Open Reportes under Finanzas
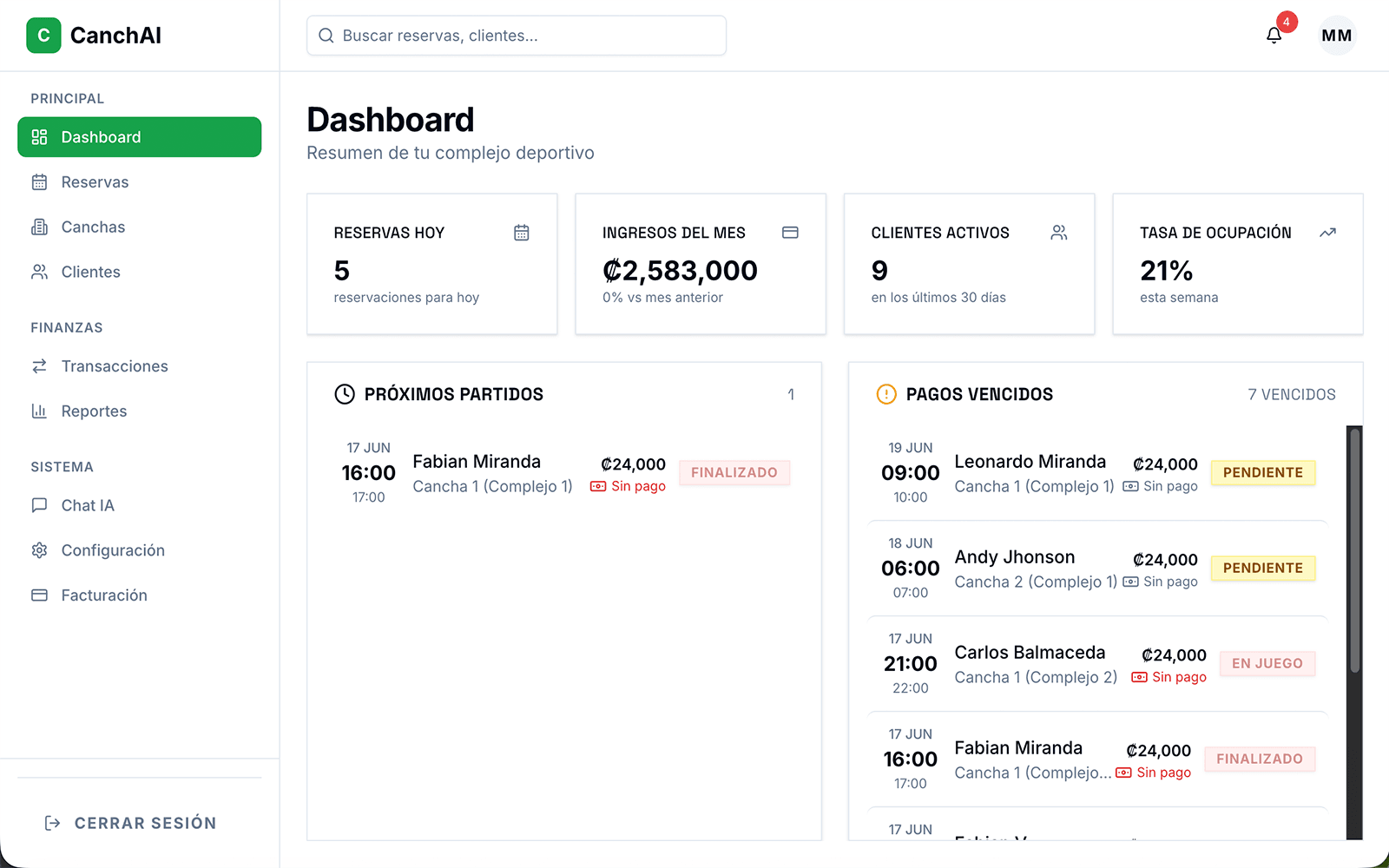1389x868 pixels. (139, 411)
